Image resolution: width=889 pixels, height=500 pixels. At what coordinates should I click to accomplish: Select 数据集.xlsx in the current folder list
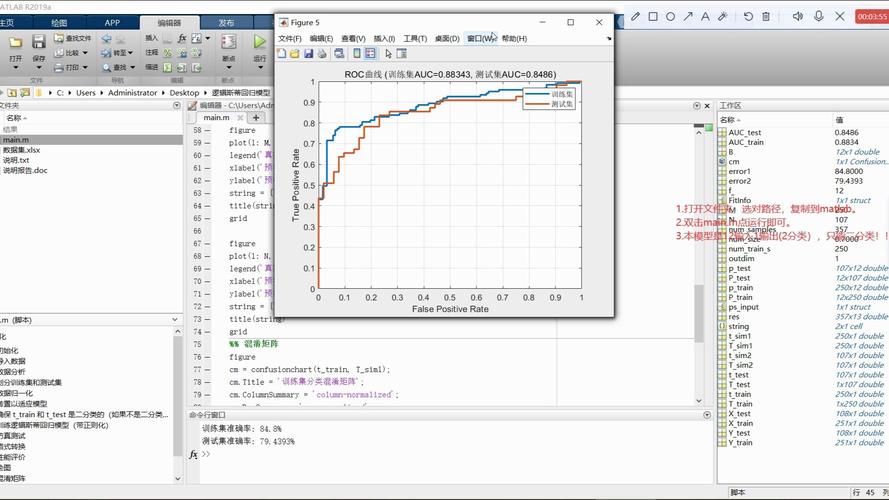[21, 150]
